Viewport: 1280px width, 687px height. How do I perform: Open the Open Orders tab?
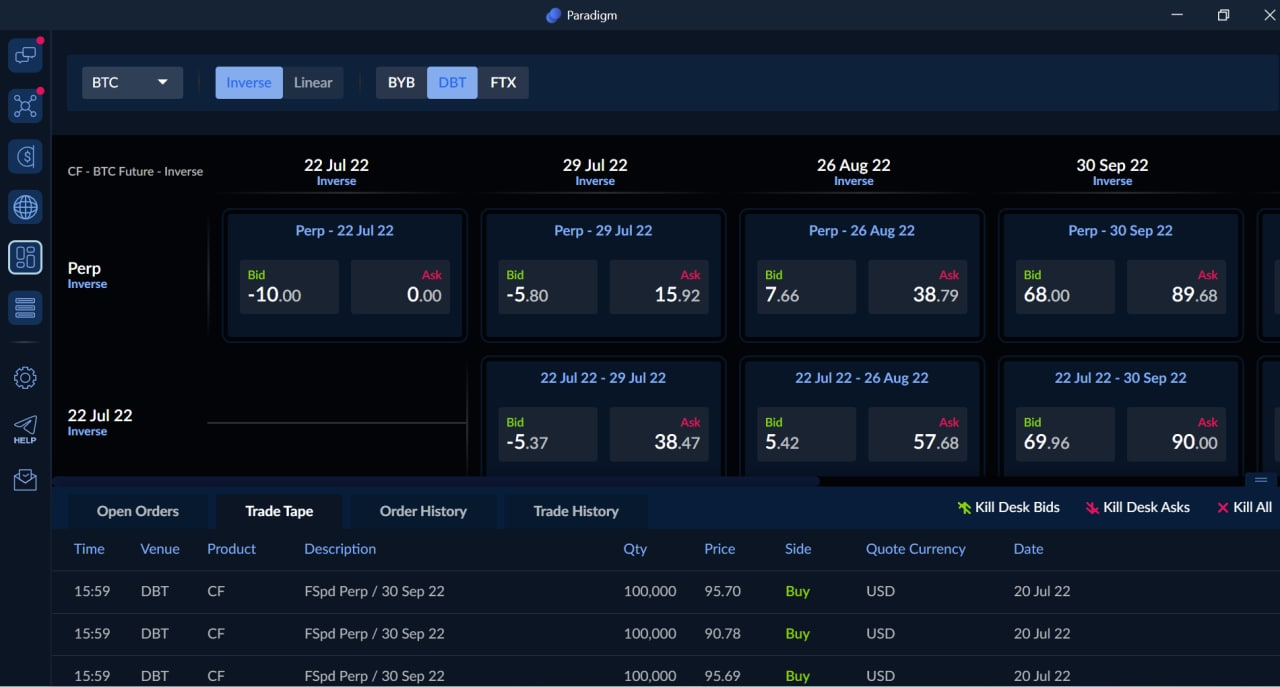tap(137, 510)
